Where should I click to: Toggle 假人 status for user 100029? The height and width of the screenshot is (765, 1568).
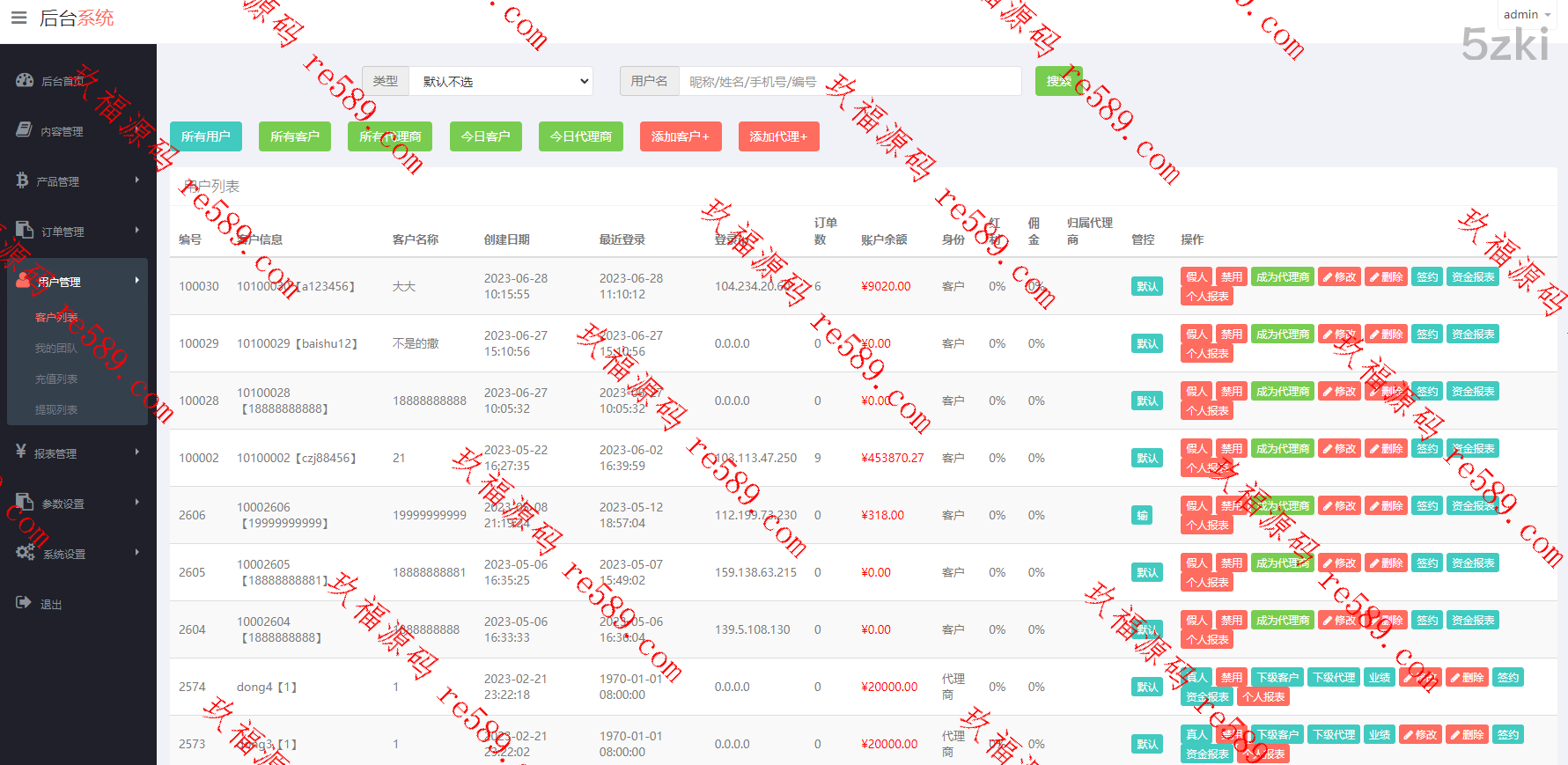click(x=1196, y=335)
